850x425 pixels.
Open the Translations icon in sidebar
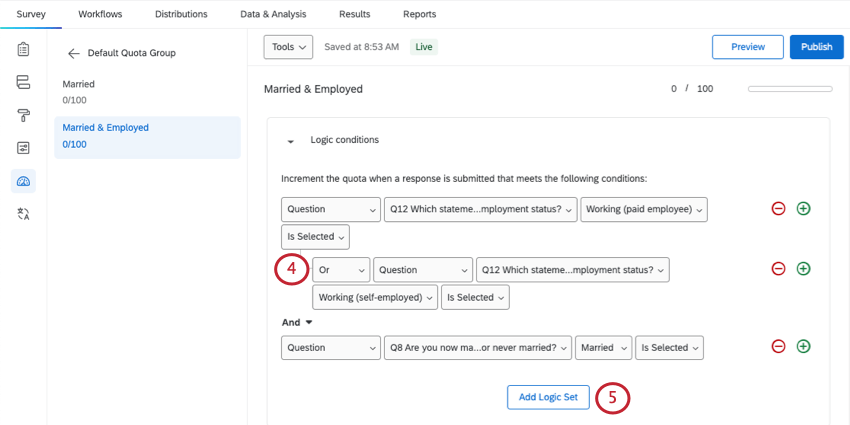click(24, 214)
